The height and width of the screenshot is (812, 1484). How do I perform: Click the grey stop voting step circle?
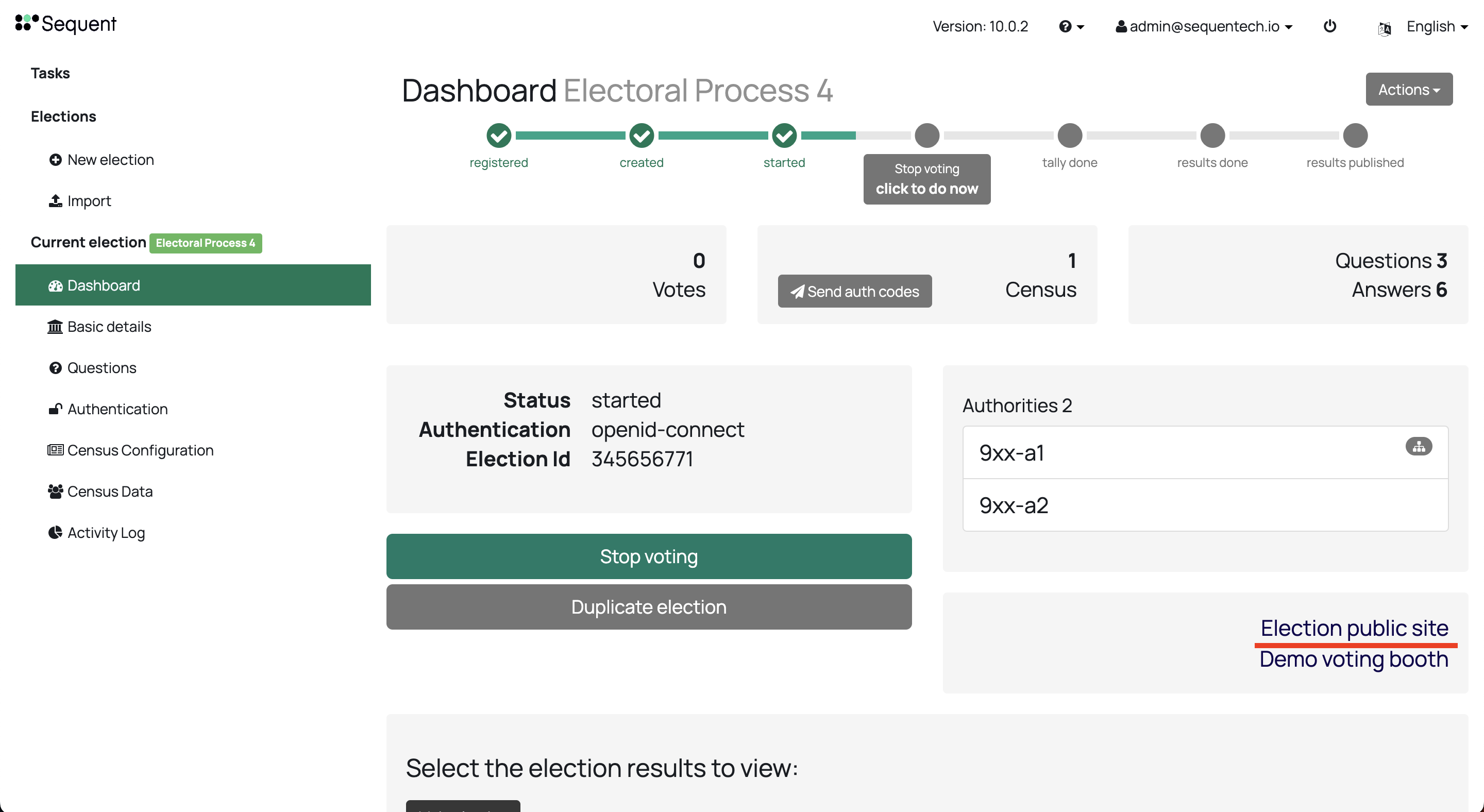coord(927,136)
